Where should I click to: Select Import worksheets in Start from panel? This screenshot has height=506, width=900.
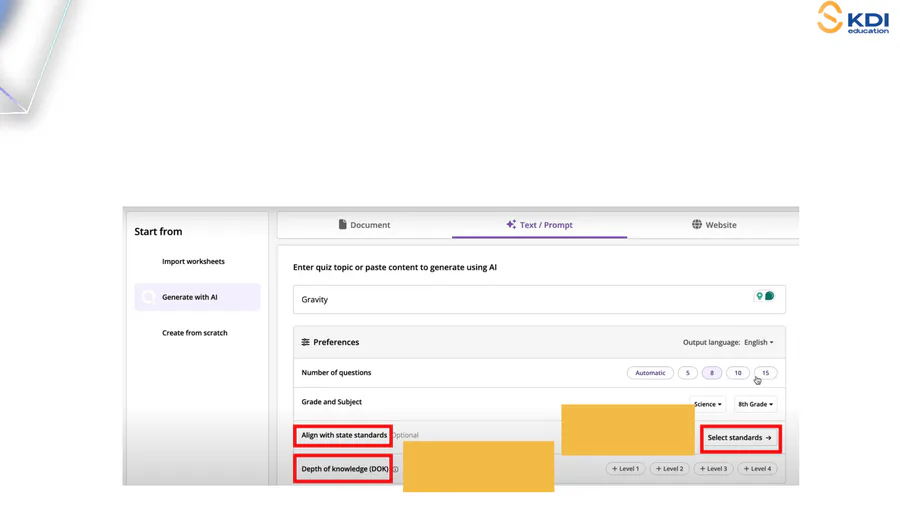point(193,262)
